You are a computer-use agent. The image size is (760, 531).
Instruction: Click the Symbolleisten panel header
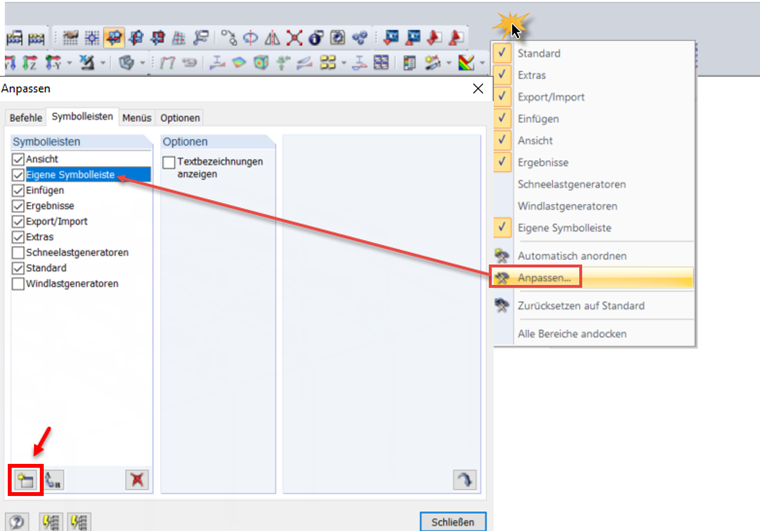click(81, 141)
